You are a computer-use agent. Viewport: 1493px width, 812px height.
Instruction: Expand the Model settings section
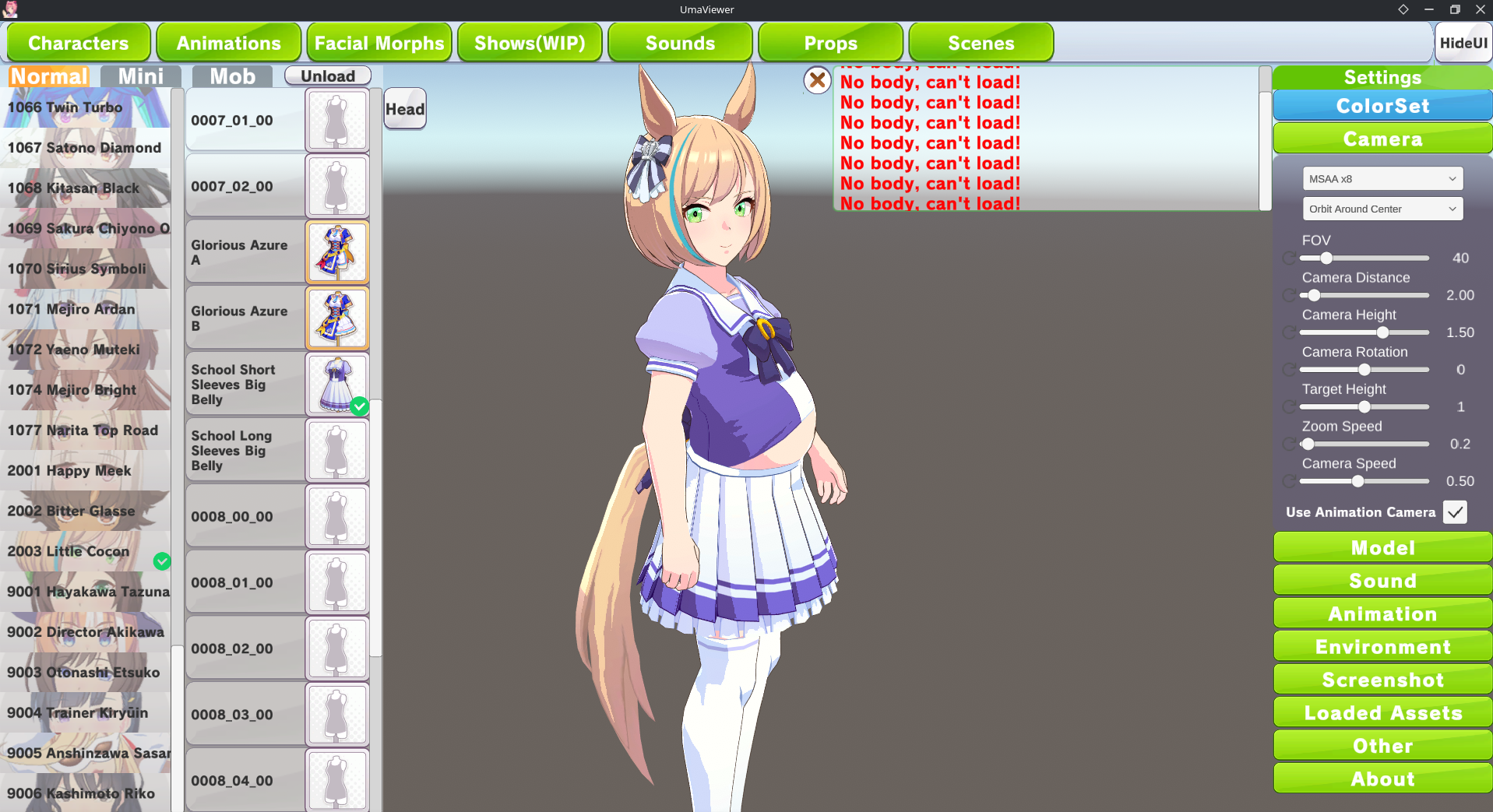[1382, 548]
